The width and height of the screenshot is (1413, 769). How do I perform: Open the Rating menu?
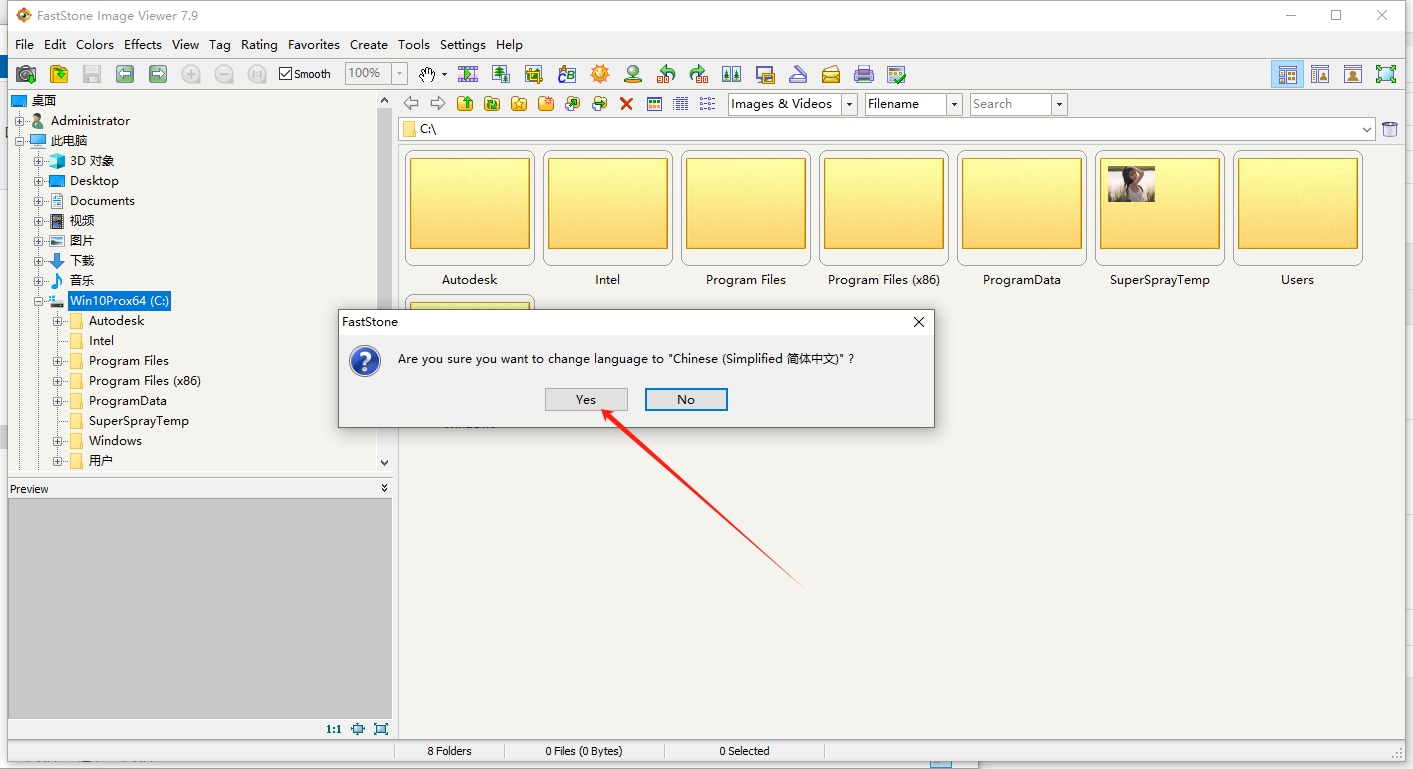[x=259, y=45]
